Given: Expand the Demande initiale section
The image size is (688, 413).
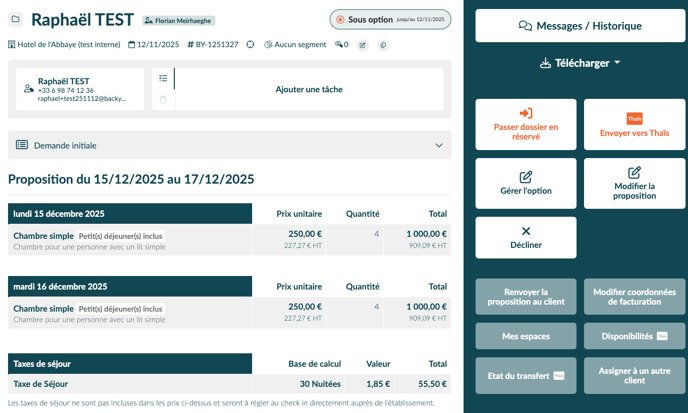Looking at the screenshot, I should pyautogui.click(x=438, y=145).
